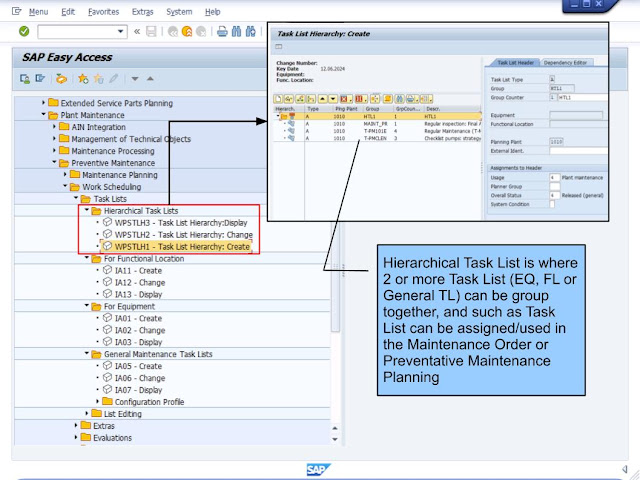Screen dimensions: 640x480
Task: Collapse the For Equipment folder
Action: point(87,305)
